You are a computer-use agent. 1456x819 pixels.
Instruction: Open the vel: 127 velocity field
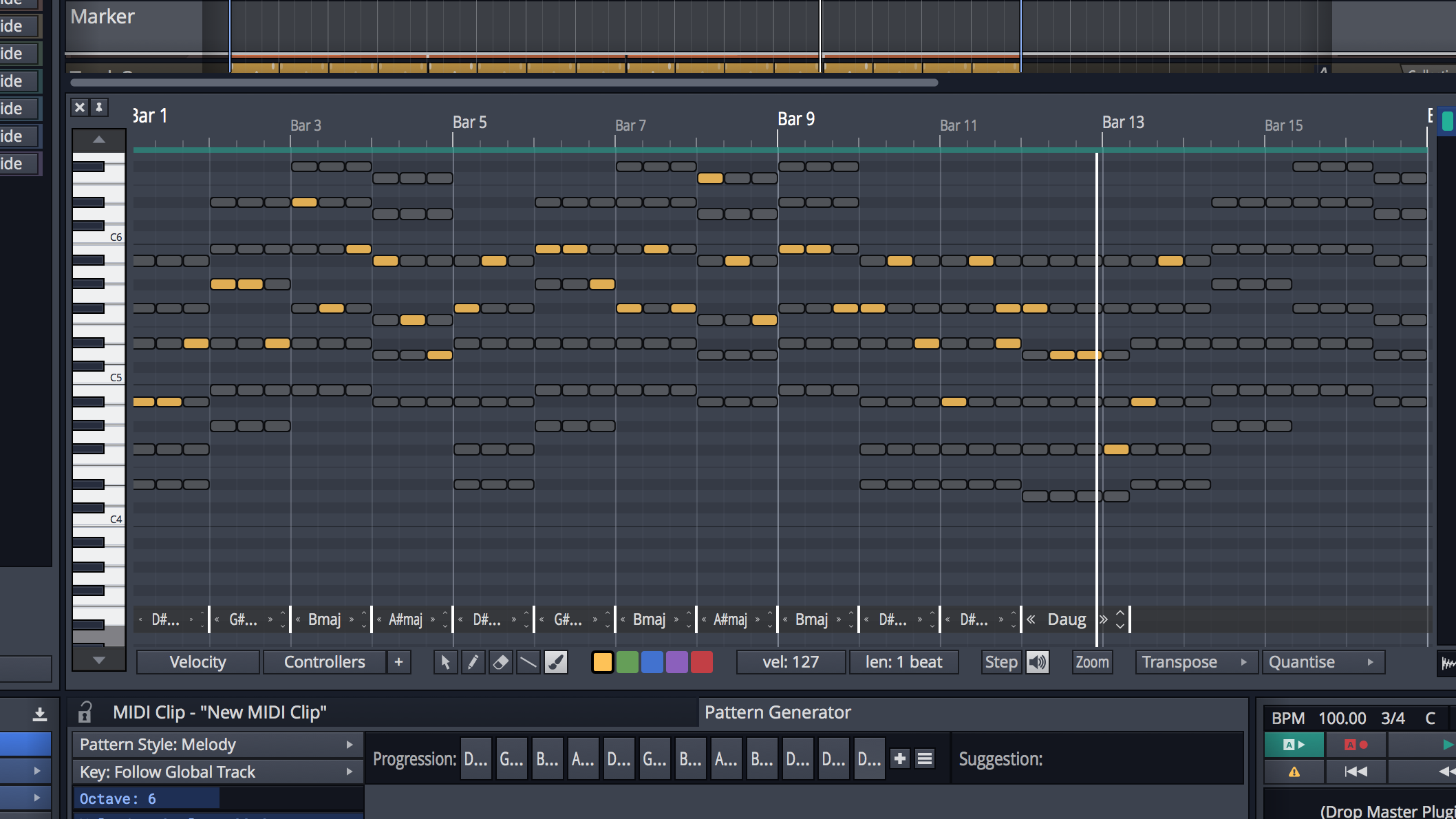click(791, 662)
